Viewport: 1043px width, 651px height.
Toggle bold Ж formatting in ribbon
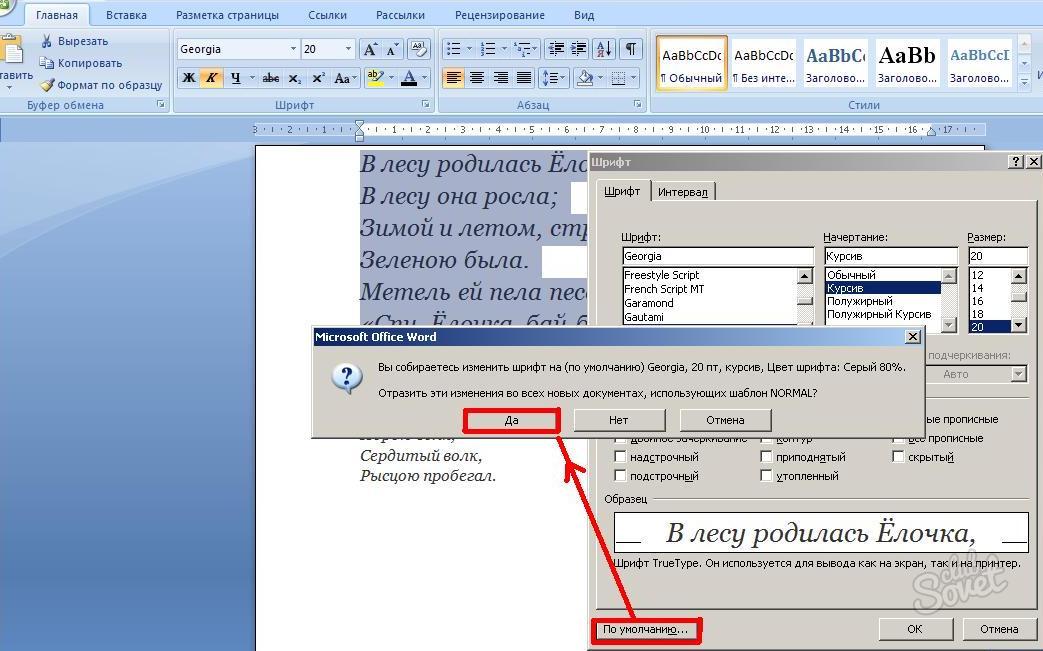pos(190,78)
